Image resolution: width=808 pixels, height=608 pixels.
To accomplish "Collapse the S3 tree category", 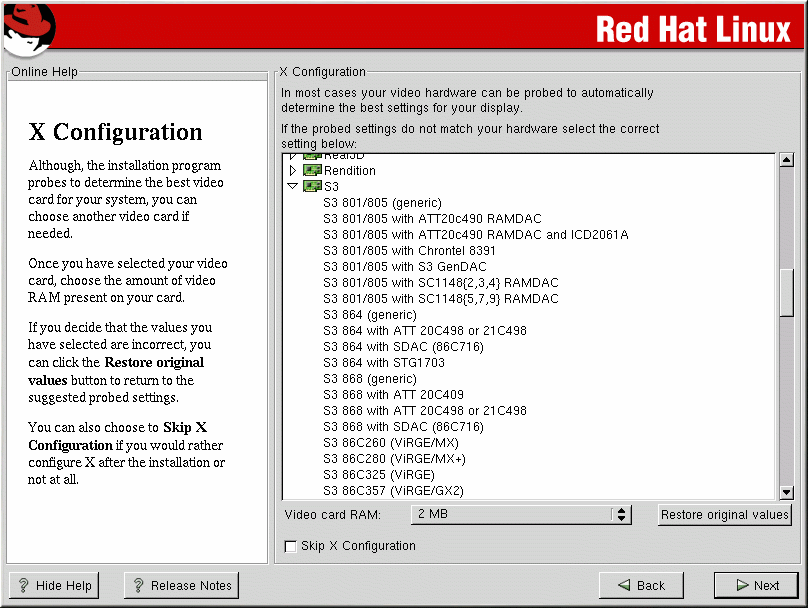I will tap(293, 187).
